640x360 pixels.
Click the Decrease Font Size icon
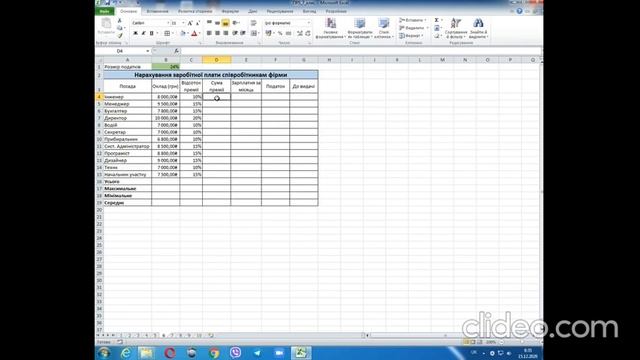pos(198,23)
